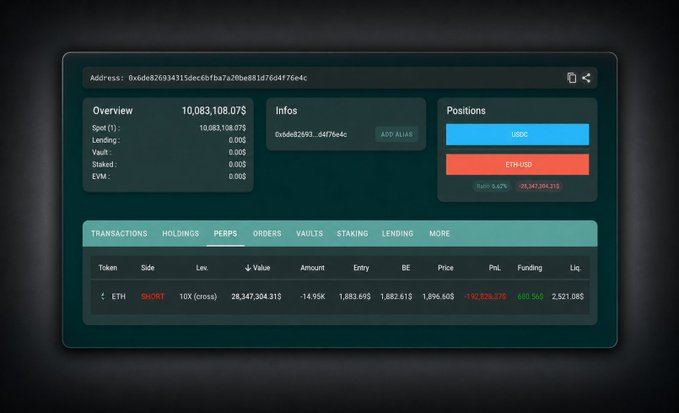Viewport: 679px width, 413px height.
Task: Share the address via share icon
Action: pos(586,77)
